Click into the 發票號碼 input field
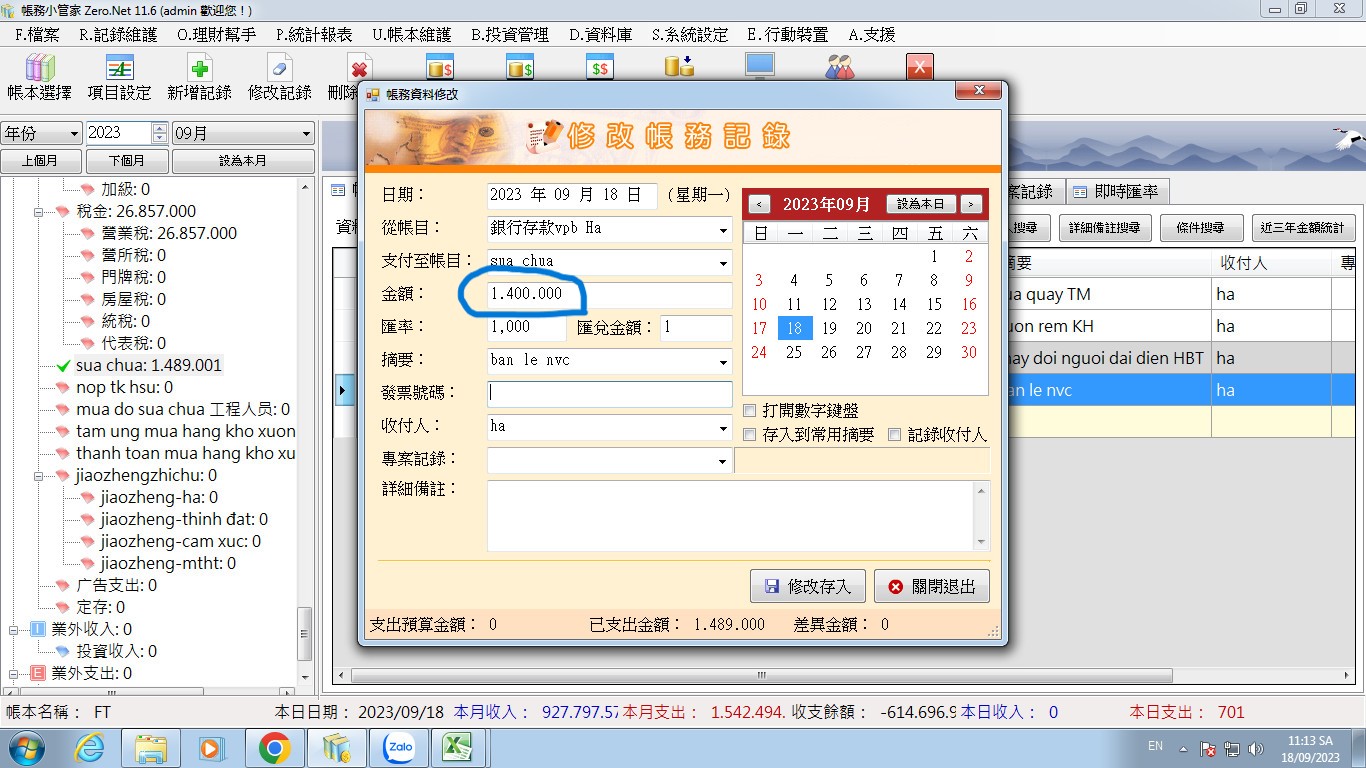 pyautogui.click(x=610, y=394)
